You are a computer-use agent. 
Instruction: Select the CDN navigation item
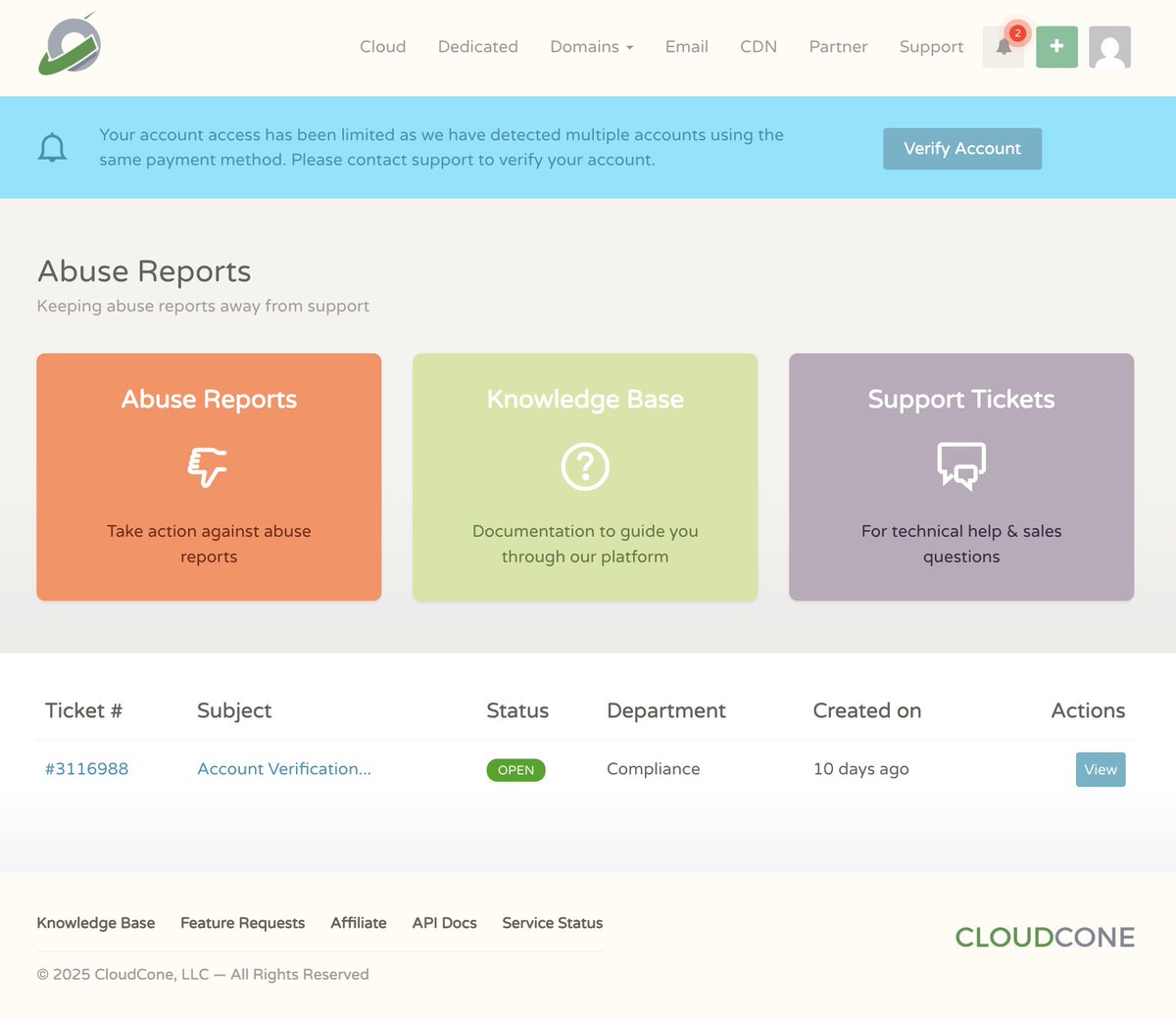(x=759, y=47)
